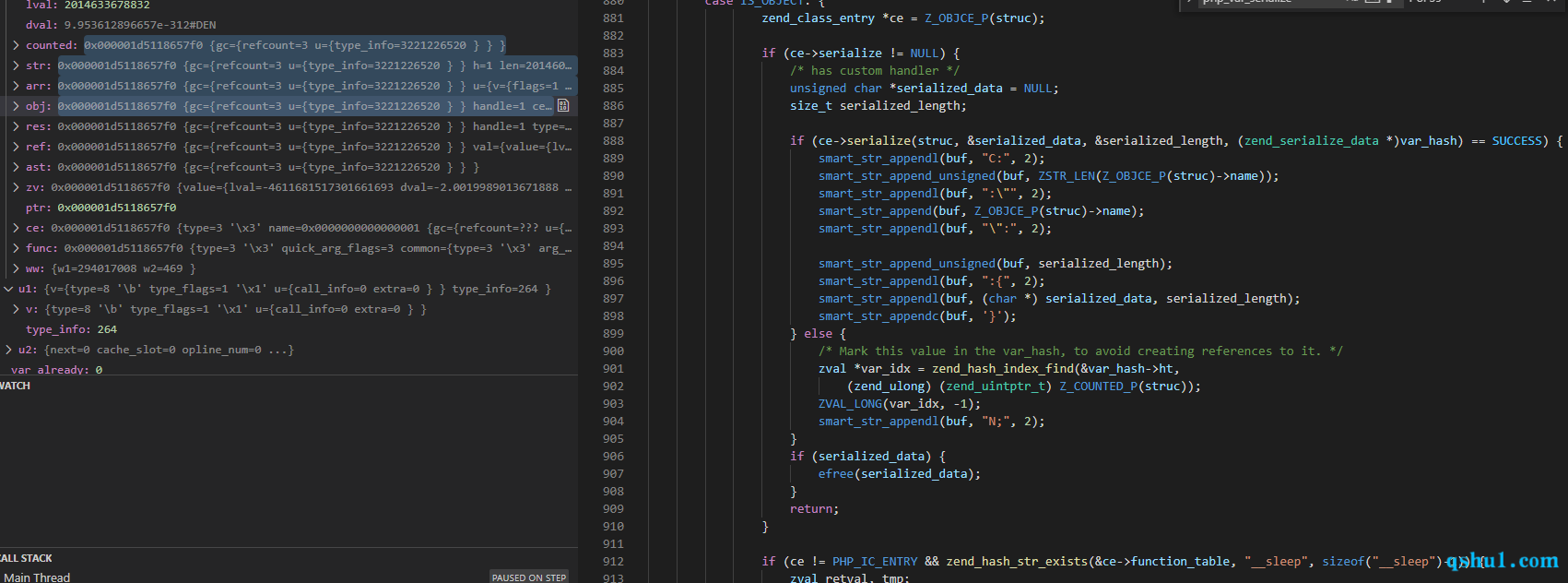Image resolution: width=1568 pixels, height=583 pixels.
Task: Expand the zv variable
Action: click(x=16, y=187)
